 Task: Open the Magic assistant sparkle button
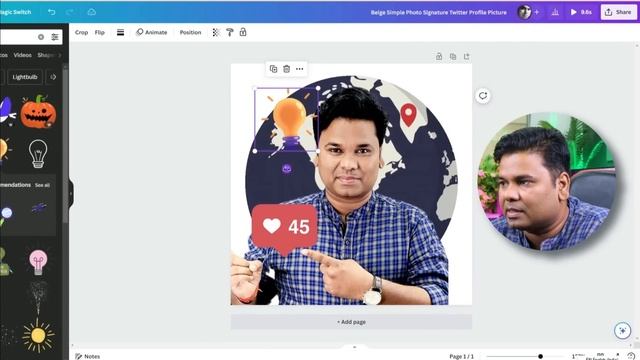[x=622, y=330]
